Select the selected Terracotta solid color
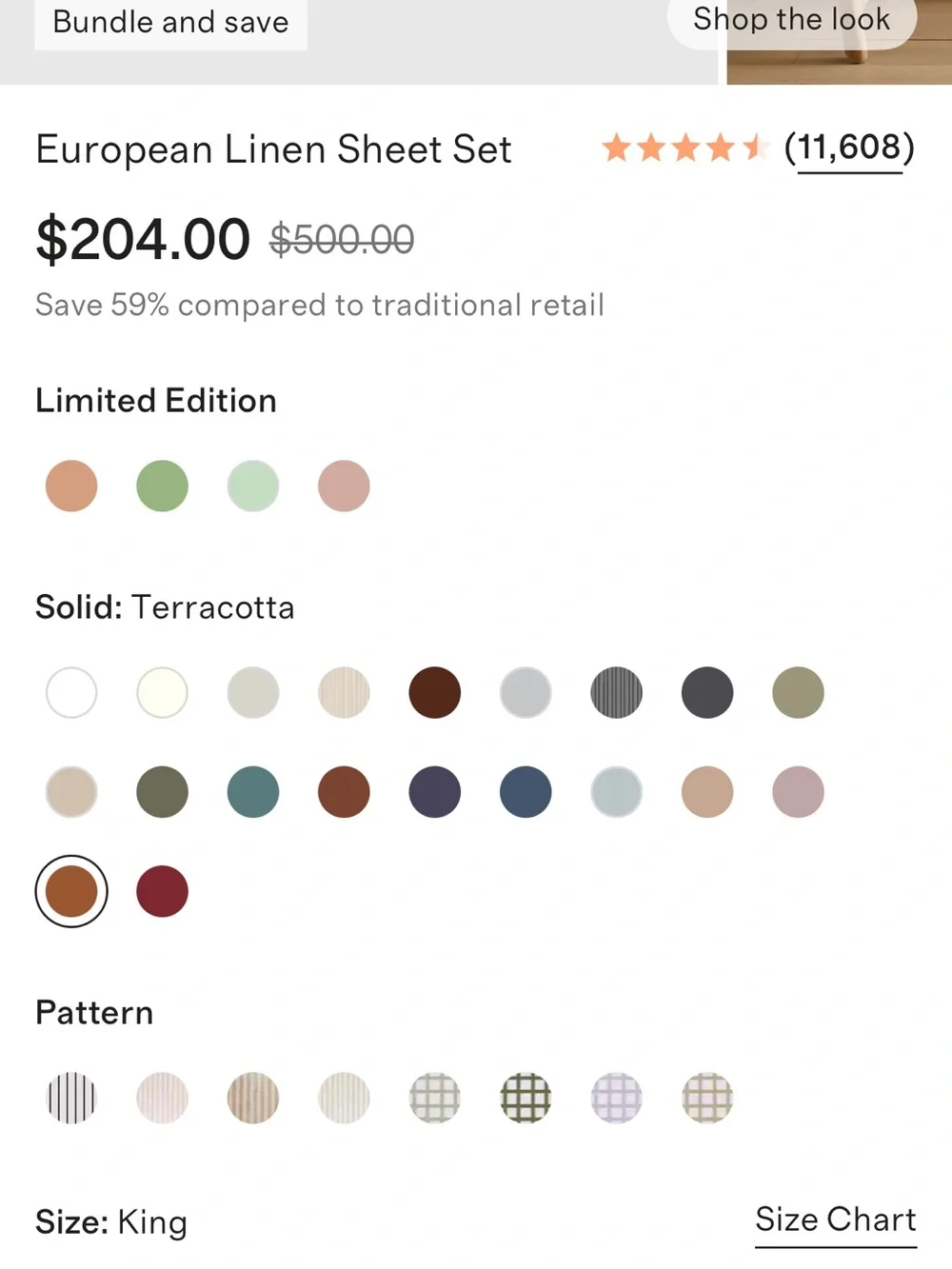Viewport: 952px width, 1269px height. [x=71, y=891]
